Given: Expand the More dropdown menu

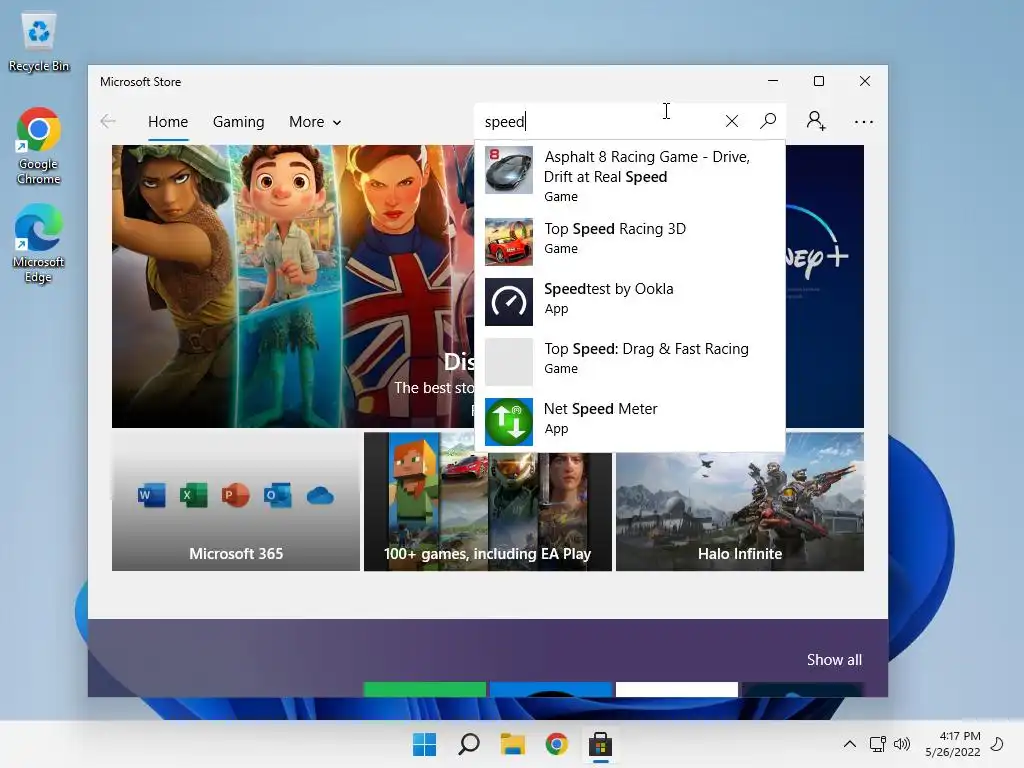Looking at the screenshot, I should pyautogui.click(x=315, y=122).
